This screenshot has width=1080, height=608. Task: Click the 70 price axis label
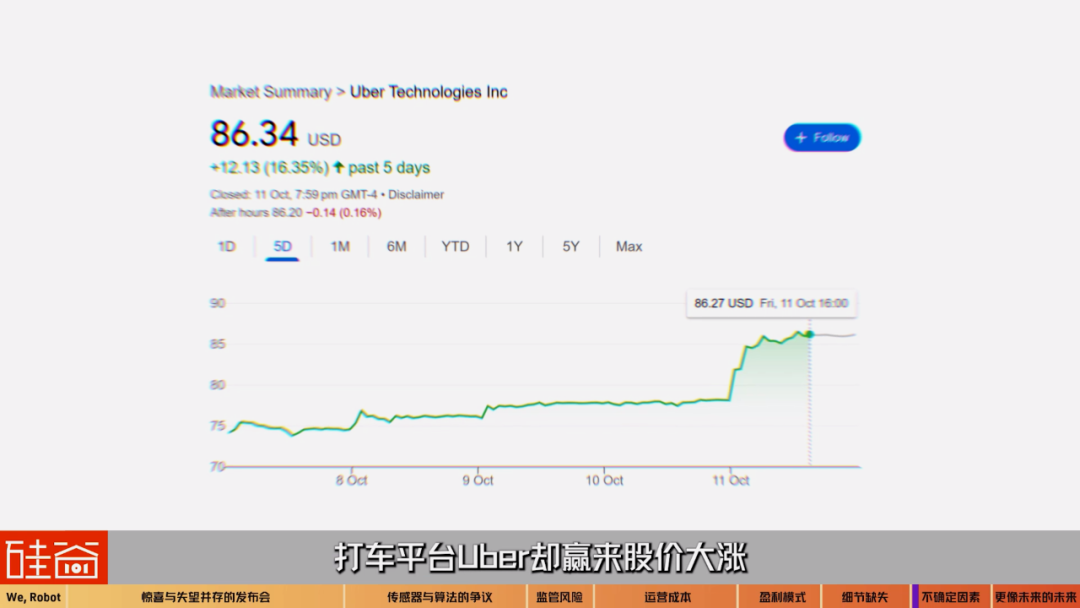pos(218,467)
